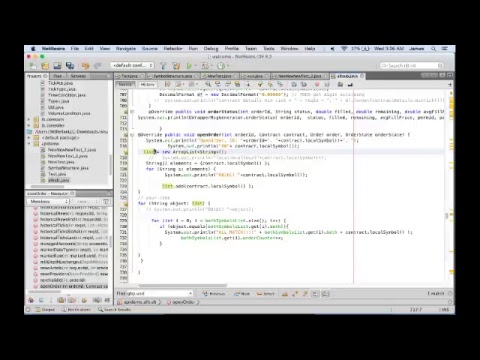Click the Stop Macro Recording icon
The image size is (480, 360).
327,85
